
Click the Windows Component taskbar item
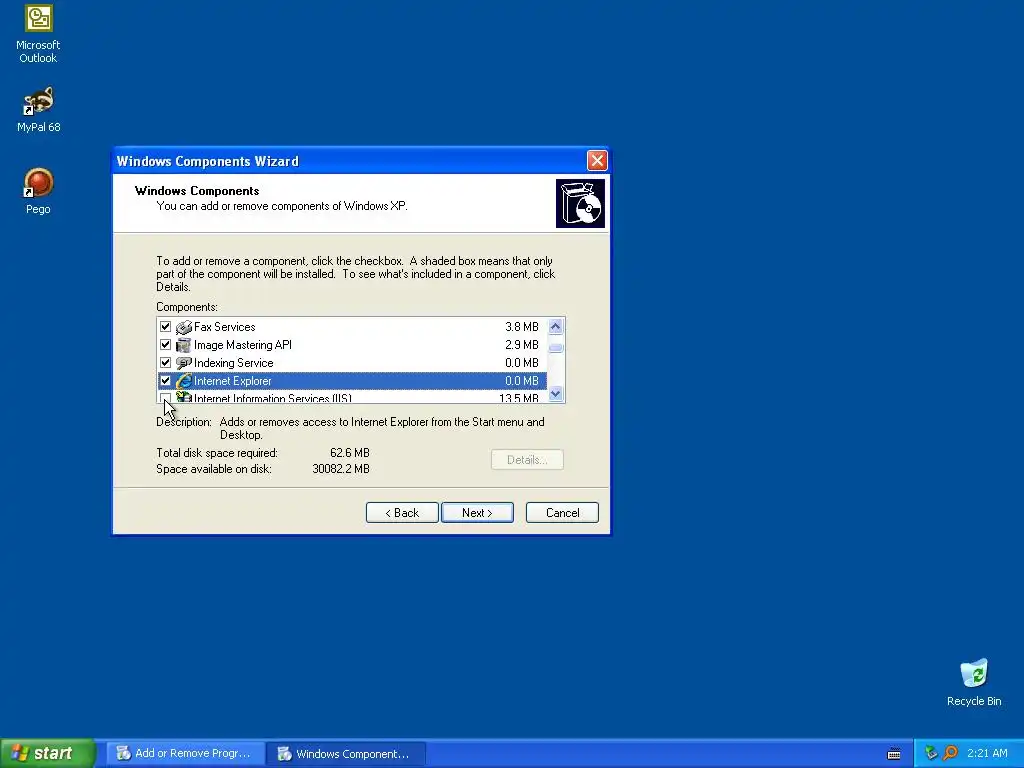(346, 753)
